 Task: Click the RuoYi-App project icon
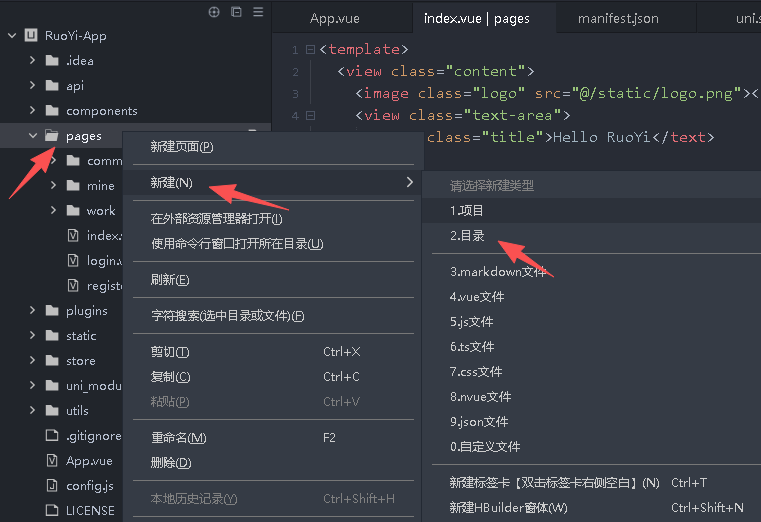[31, 35]
